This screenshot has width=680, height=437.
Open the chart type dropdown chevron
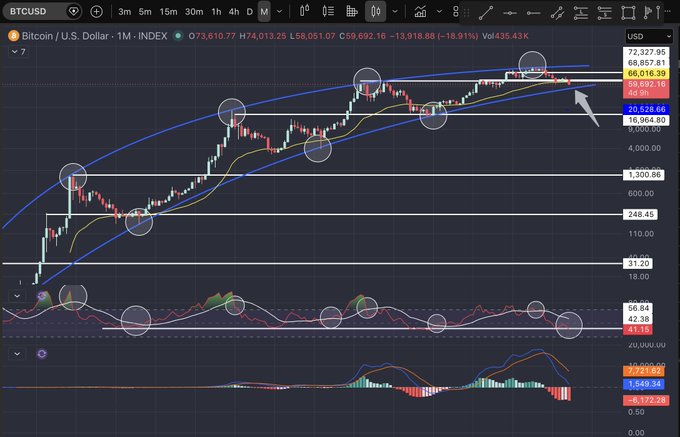(395, 11)
